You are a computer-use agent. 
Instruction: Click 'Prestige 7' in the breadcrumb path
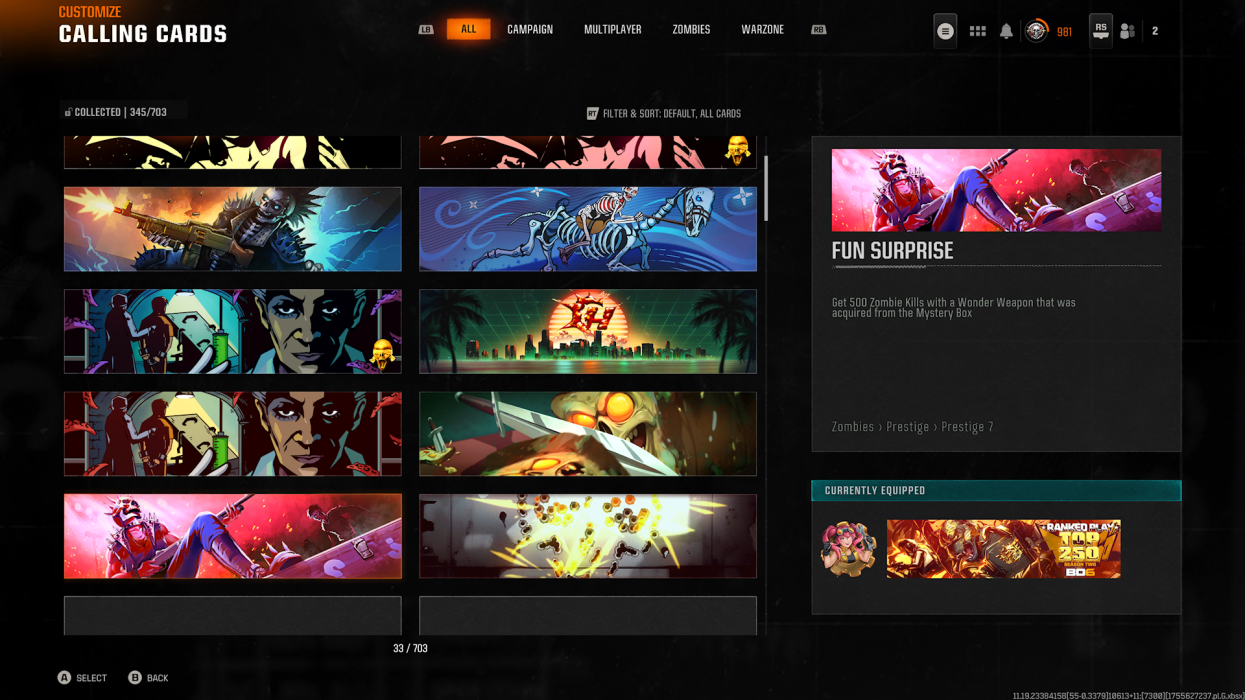pos(967,427)
